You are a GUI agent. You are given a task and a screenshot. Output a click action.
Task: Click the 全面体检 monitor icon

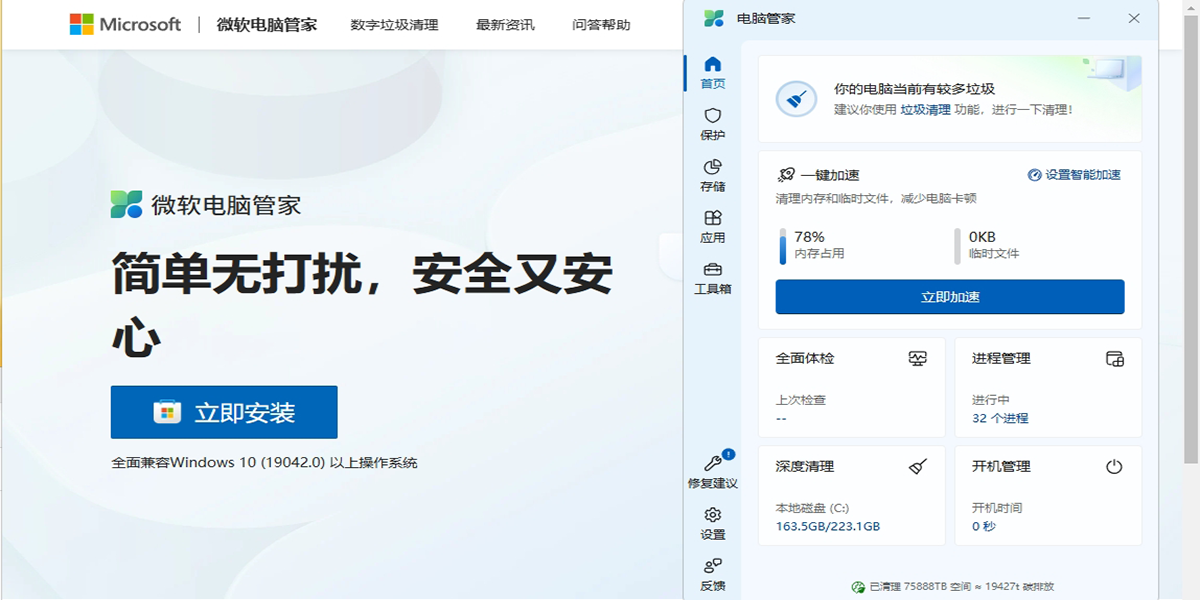click(x=917, y=358)
